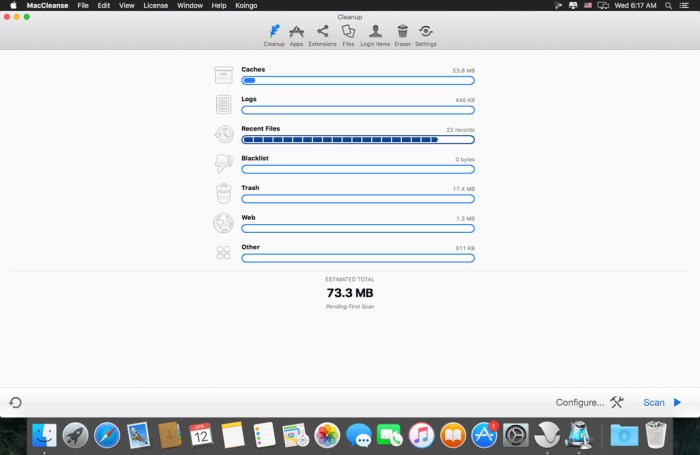Click the Caches label
Image resolution: width=700 pixels, height=455 pixels.
point(253,69)
